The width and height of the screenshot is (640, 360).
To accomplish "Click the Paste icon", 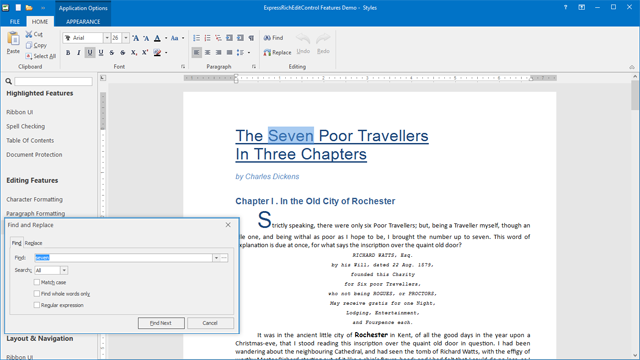I will coord(13,43).
